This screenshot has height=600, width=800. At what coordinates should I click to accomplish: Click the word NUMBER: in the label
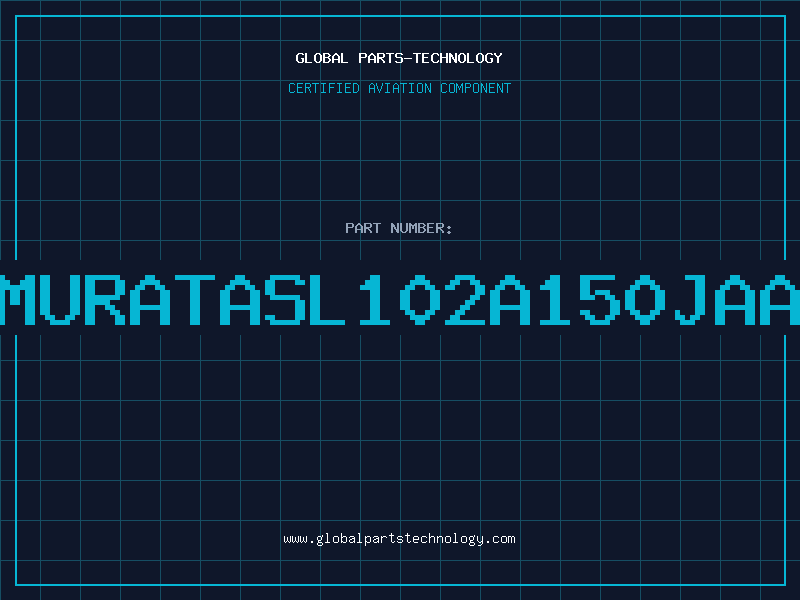(x=421, y=228)
